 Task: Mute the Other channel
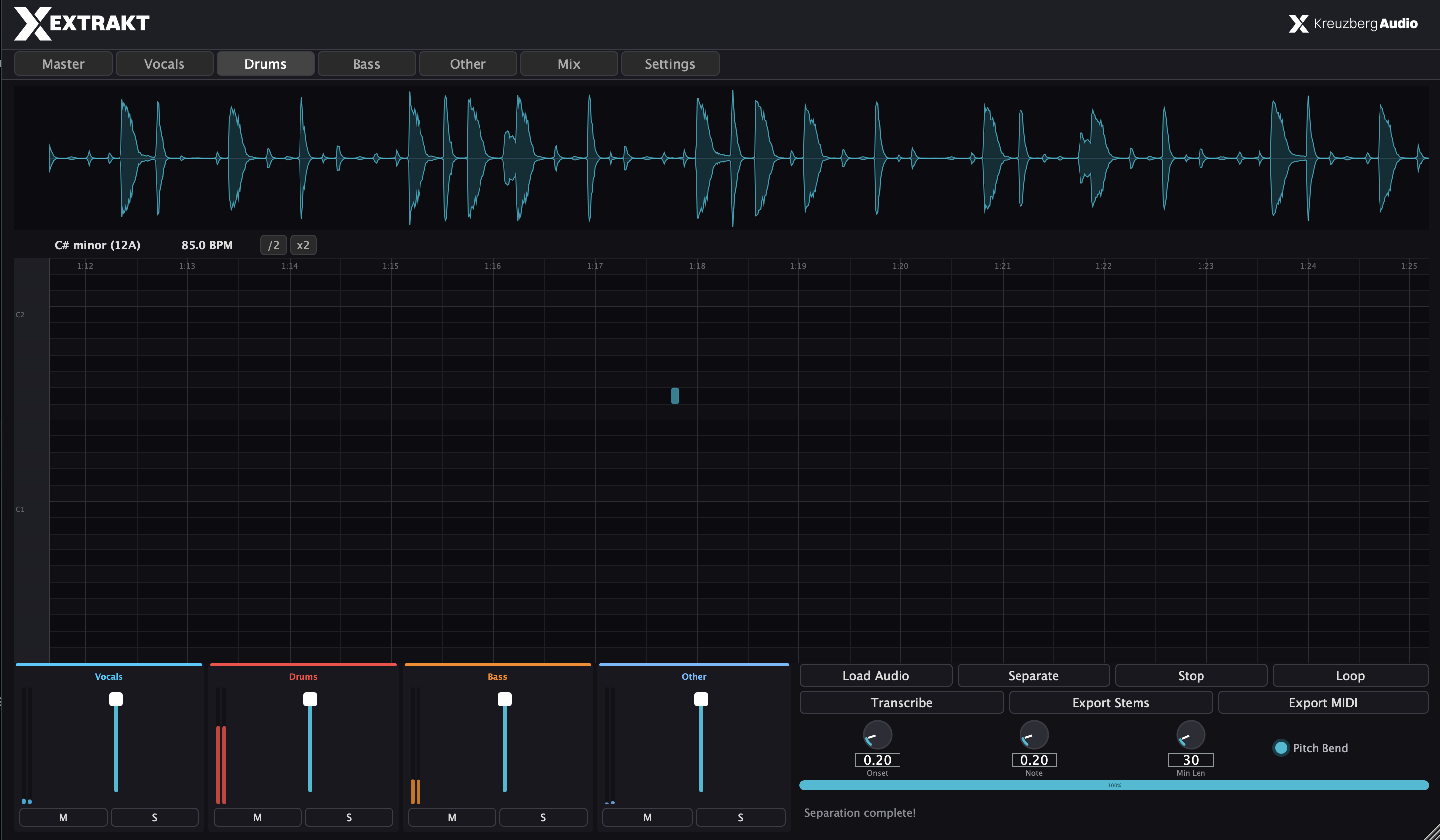(x=647, y=817)
